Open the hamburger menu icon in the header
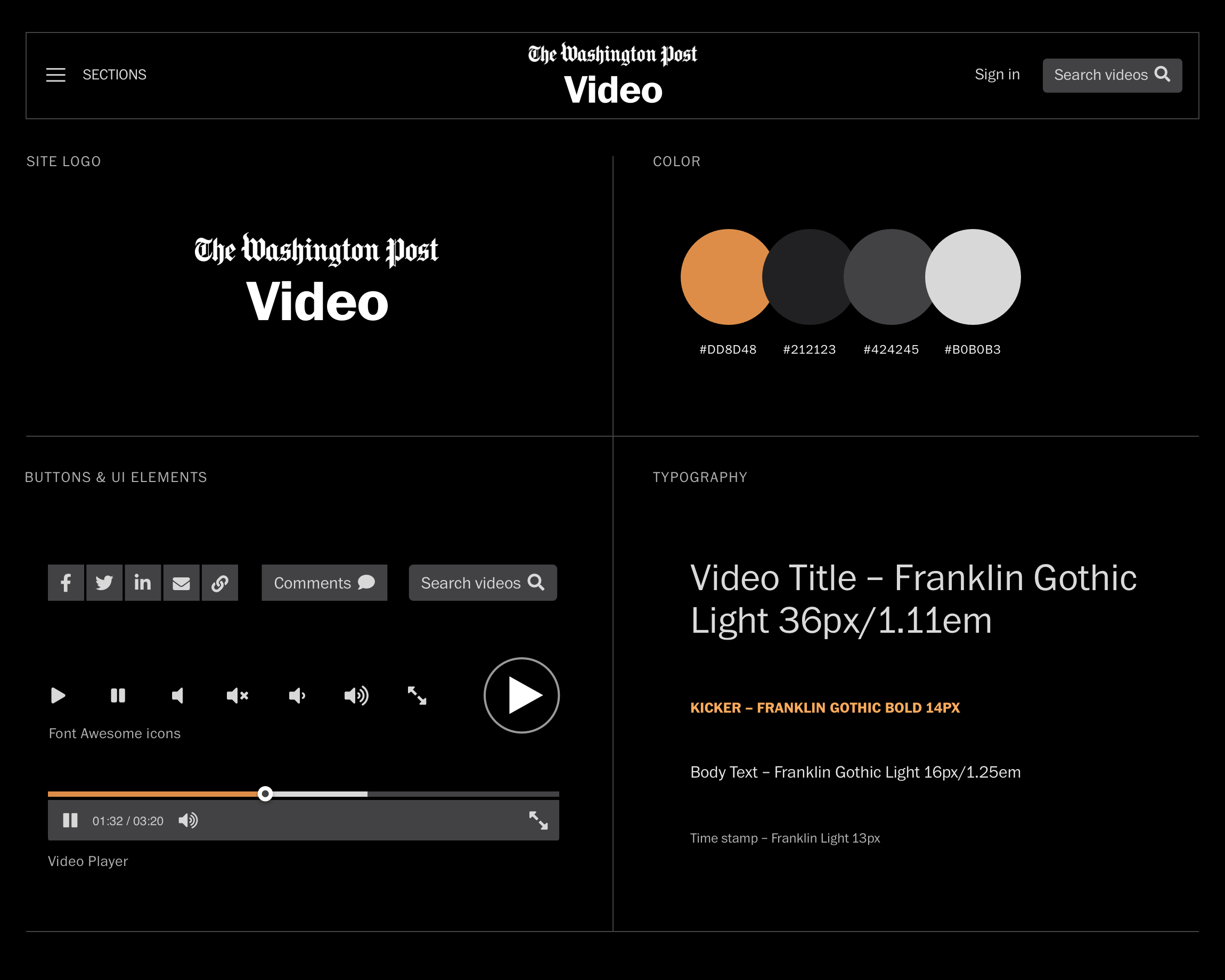The width and height of the screenshot is (1225, 980). (x=56, y=75)
